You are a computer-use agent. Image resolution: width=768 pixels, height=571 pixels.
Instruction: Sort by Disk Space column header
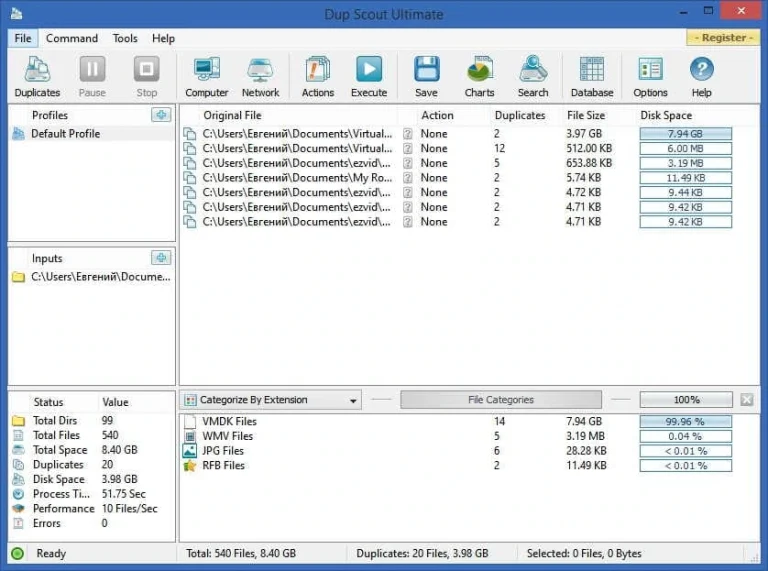coord(666,116)
